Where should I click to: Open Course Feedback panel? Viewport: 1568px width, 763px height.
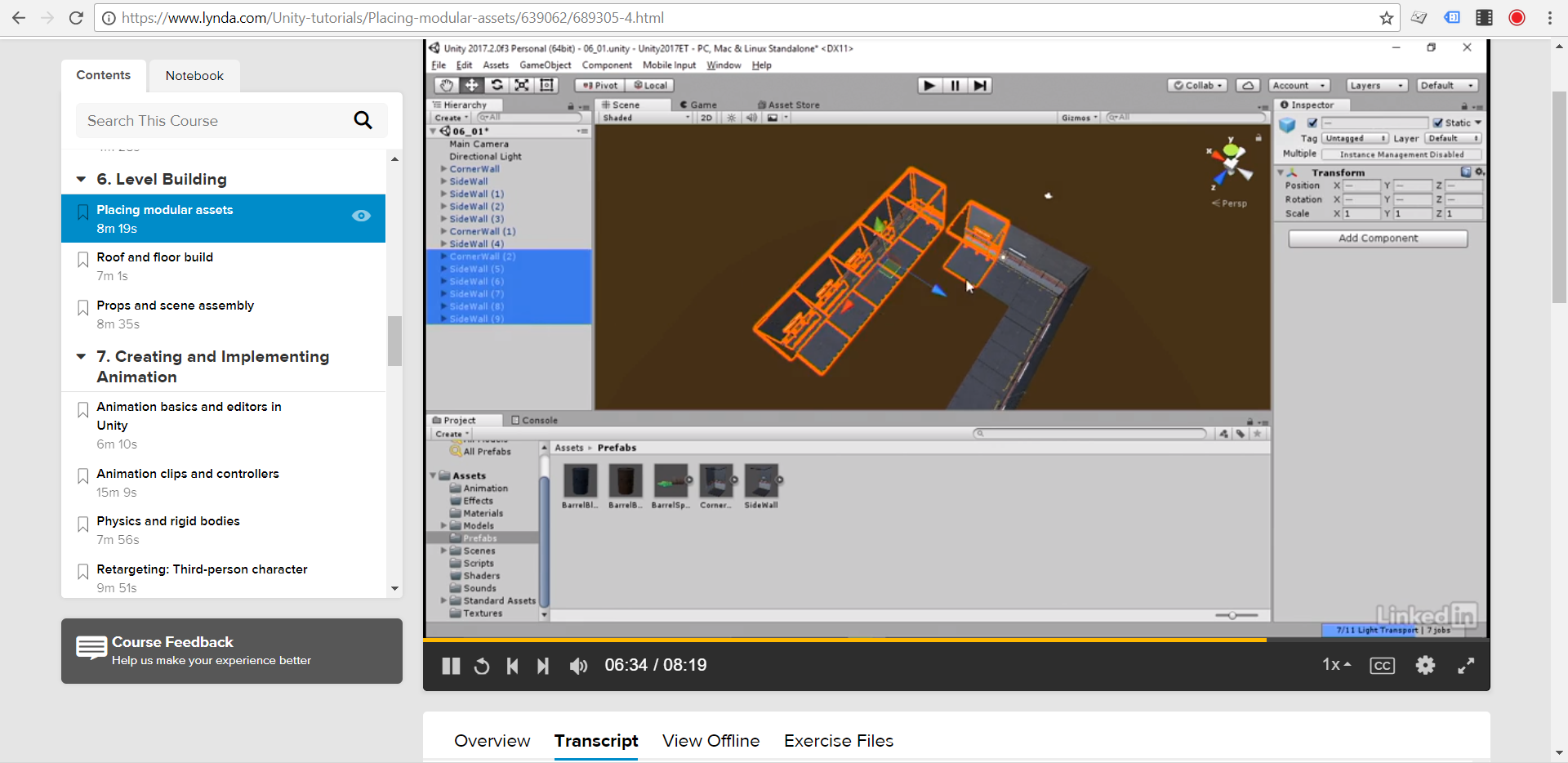coord(232,651)
